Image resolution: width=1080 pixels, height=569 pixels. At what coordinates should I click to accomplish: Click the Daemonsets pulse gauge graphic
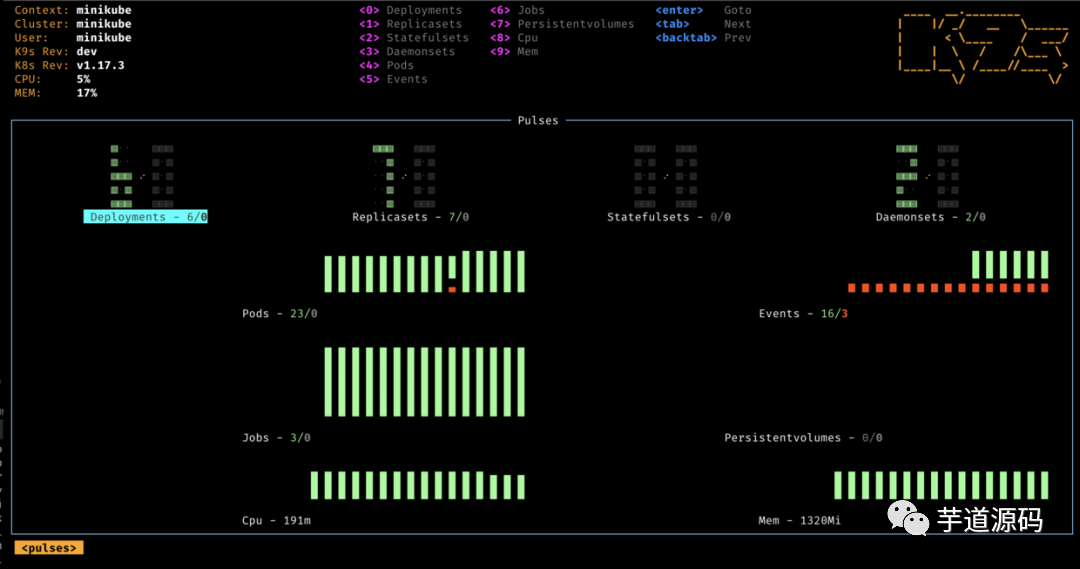(927, 176)
